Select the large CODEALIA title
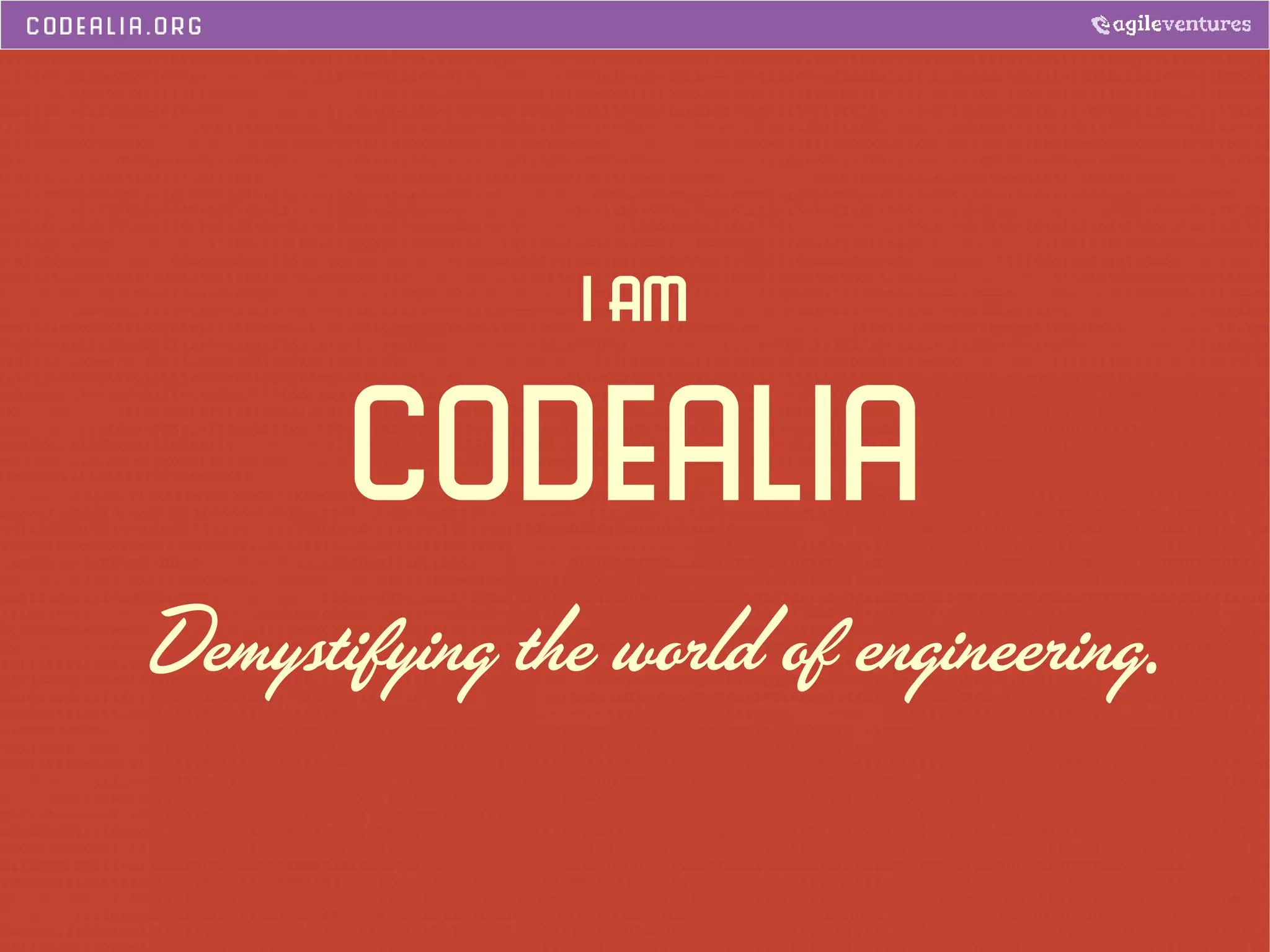The width and height of the screenshot is (1270, 952). point(634,442)
